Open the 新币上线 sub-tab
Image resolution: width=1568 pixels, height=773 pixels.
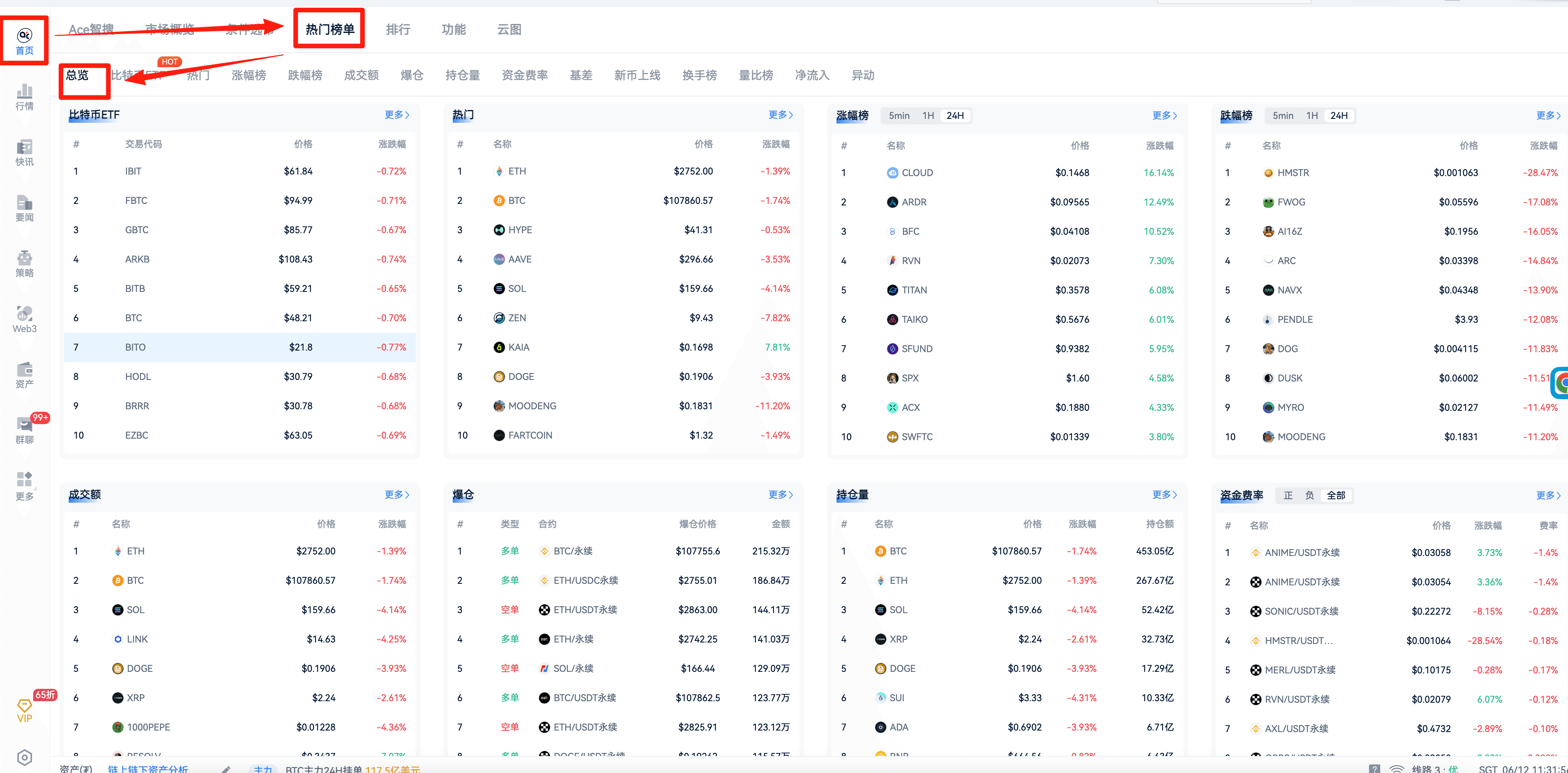point(637,75)
